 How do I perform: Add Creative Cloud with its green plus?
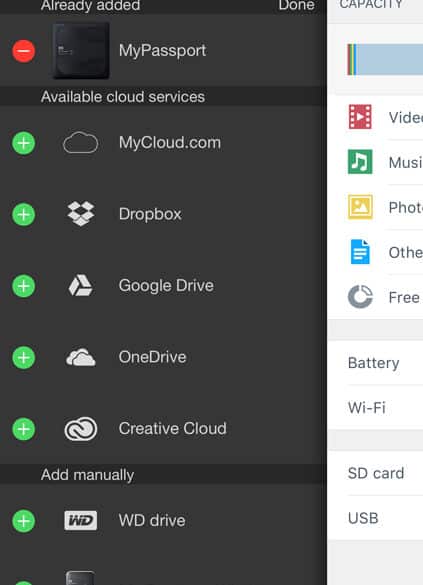point(24,429)
